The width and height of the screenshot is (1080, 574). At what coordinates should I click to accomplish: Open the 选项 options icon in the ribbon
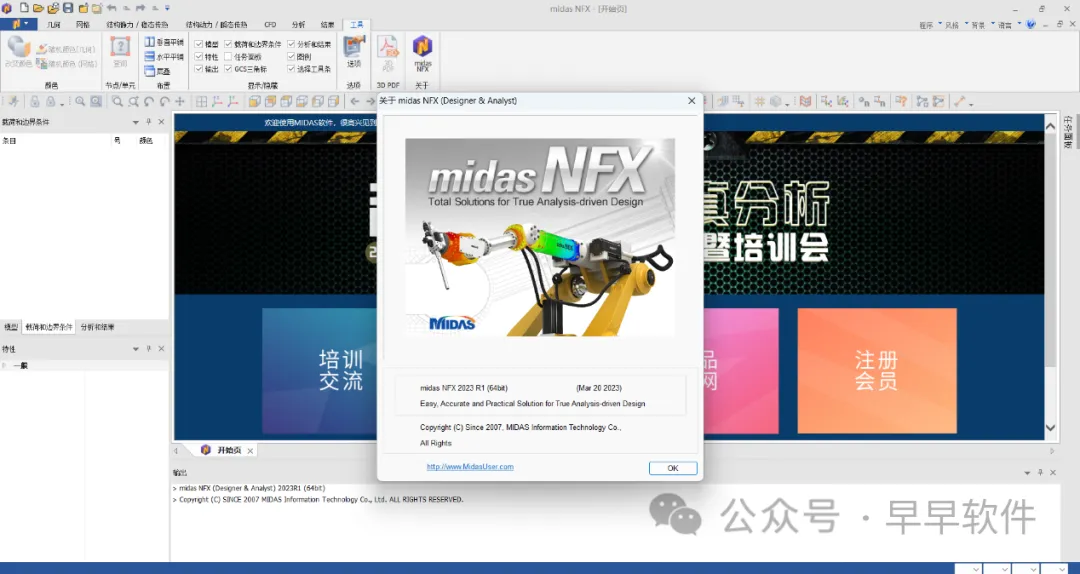(354, 52)
